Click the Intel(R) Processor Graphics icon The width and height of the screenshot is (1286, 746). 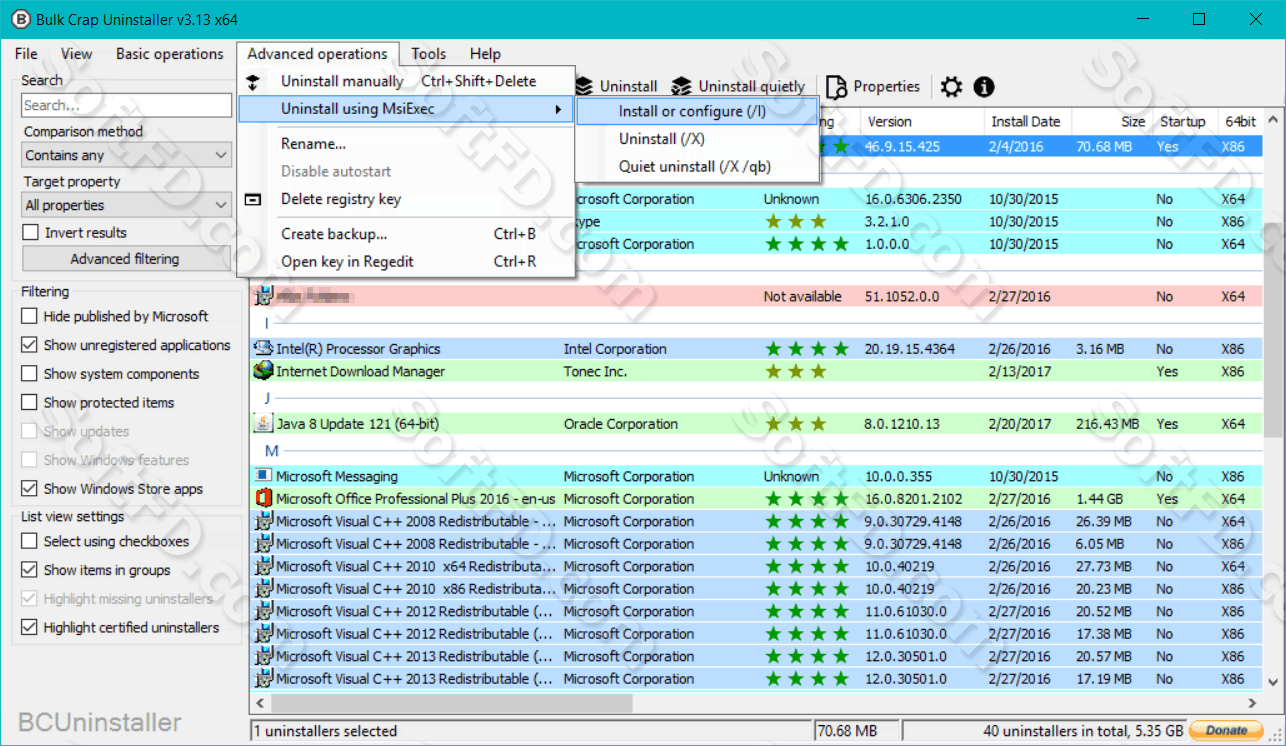click(263, 348)
